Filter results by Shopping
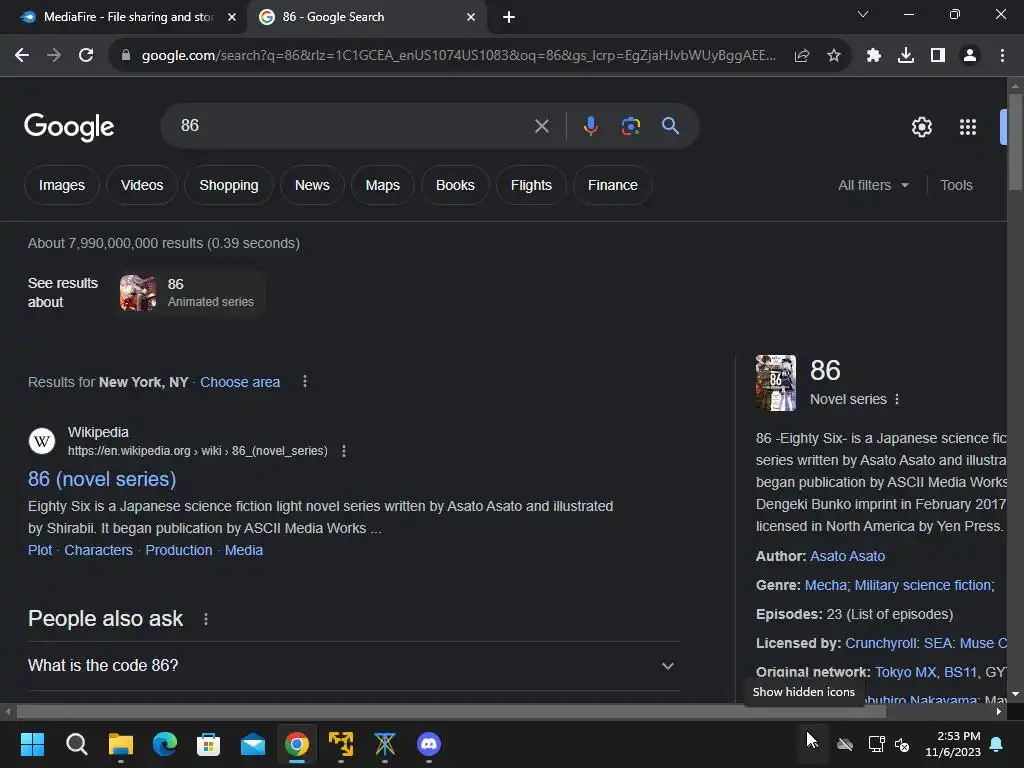This screenshot has width=1024, height=768. [x=229, y=185]
